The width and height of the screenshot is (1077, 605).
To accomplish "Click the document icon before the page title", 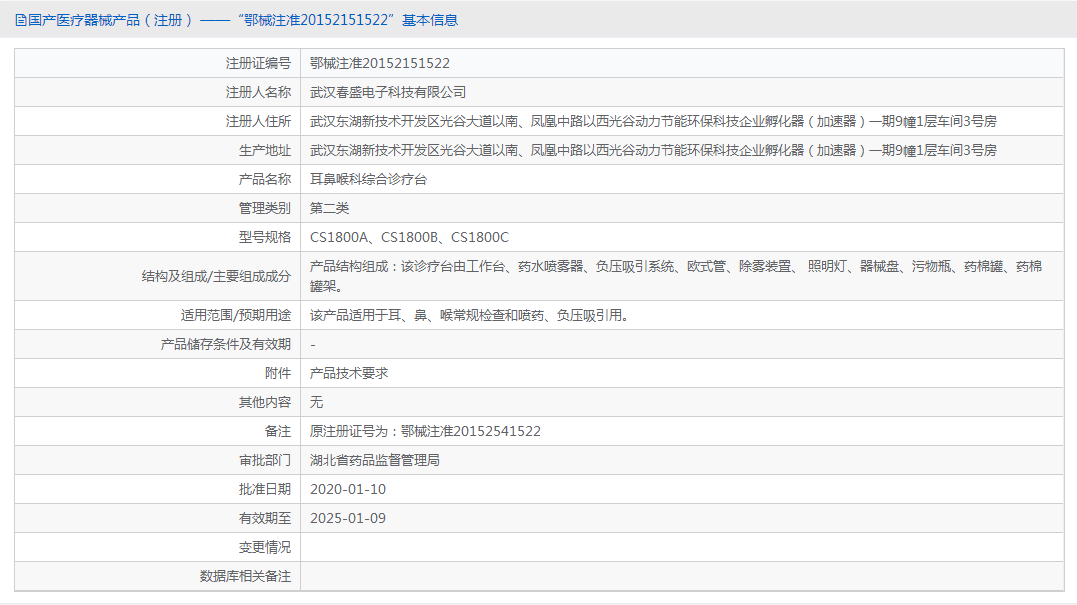I will coord(20,19).
